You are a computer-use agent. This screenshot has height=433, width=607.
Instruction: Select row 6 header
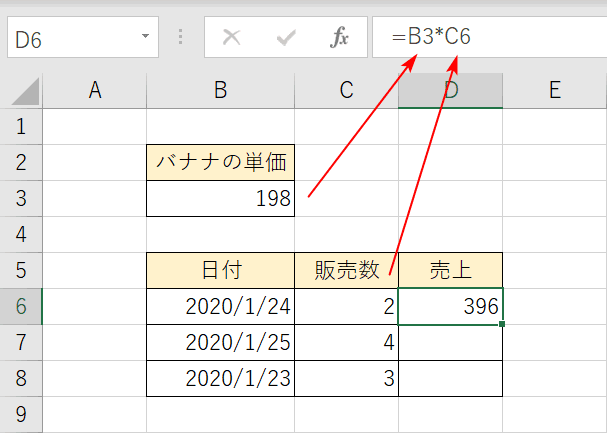(x=21, y=306)
